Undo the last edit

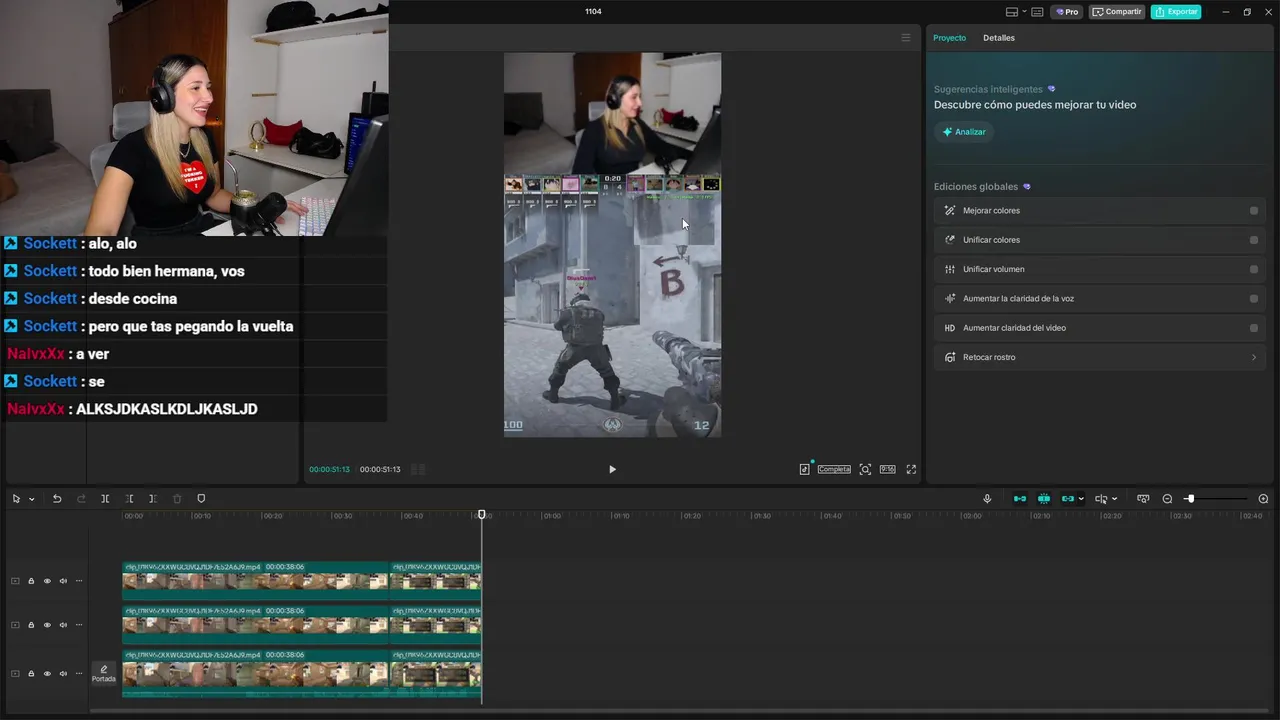tap(57, 499)
